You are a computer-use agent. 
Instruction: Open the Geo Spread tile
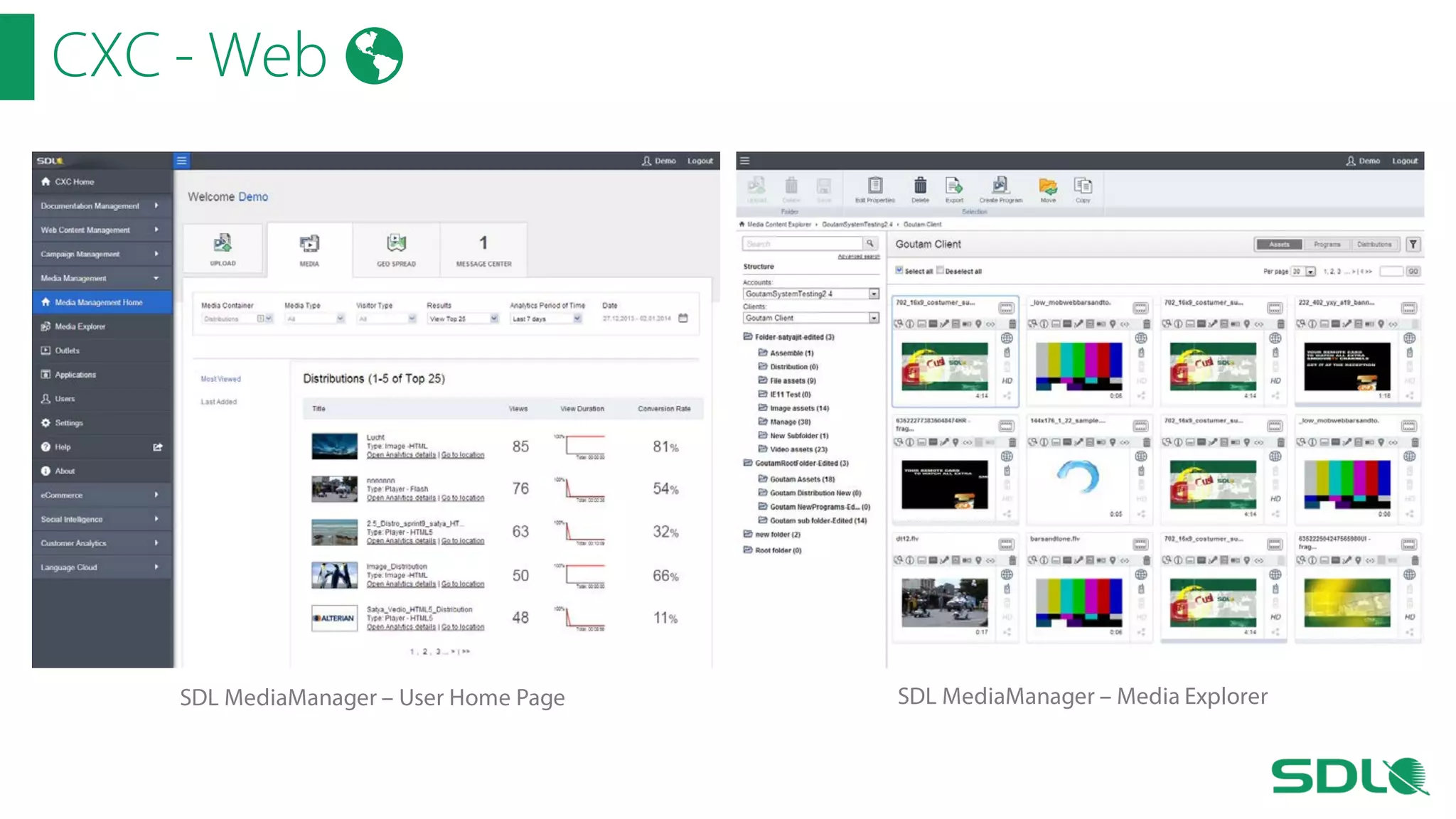click(x=396, y=249)
